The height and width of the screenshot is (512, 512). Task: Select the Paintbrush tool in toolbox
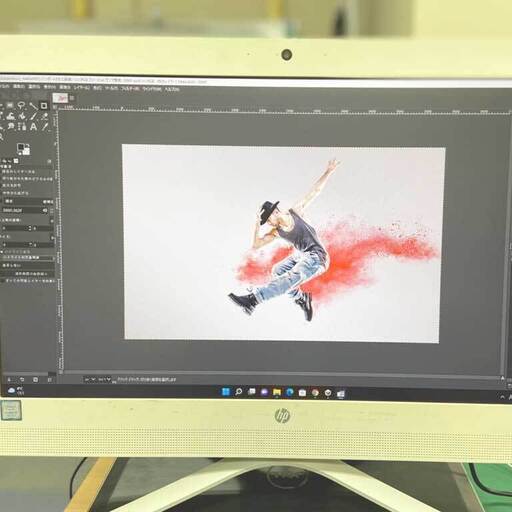[33, 116]
